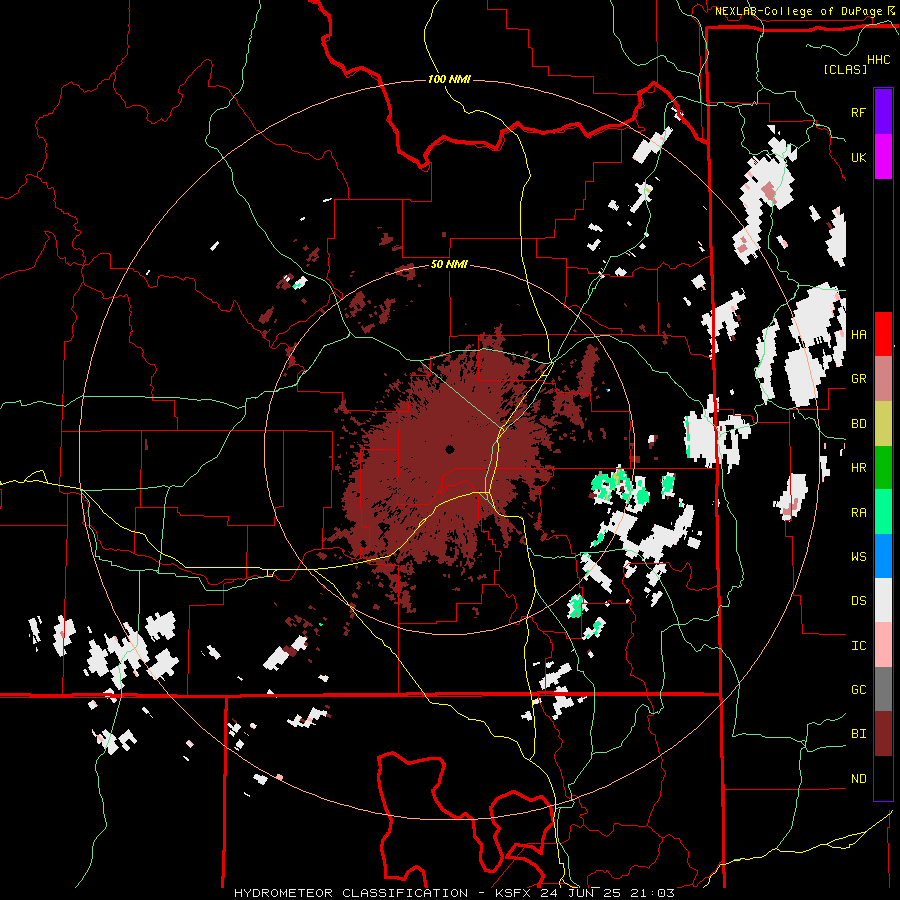Click the BI legend label

point(858,734)
